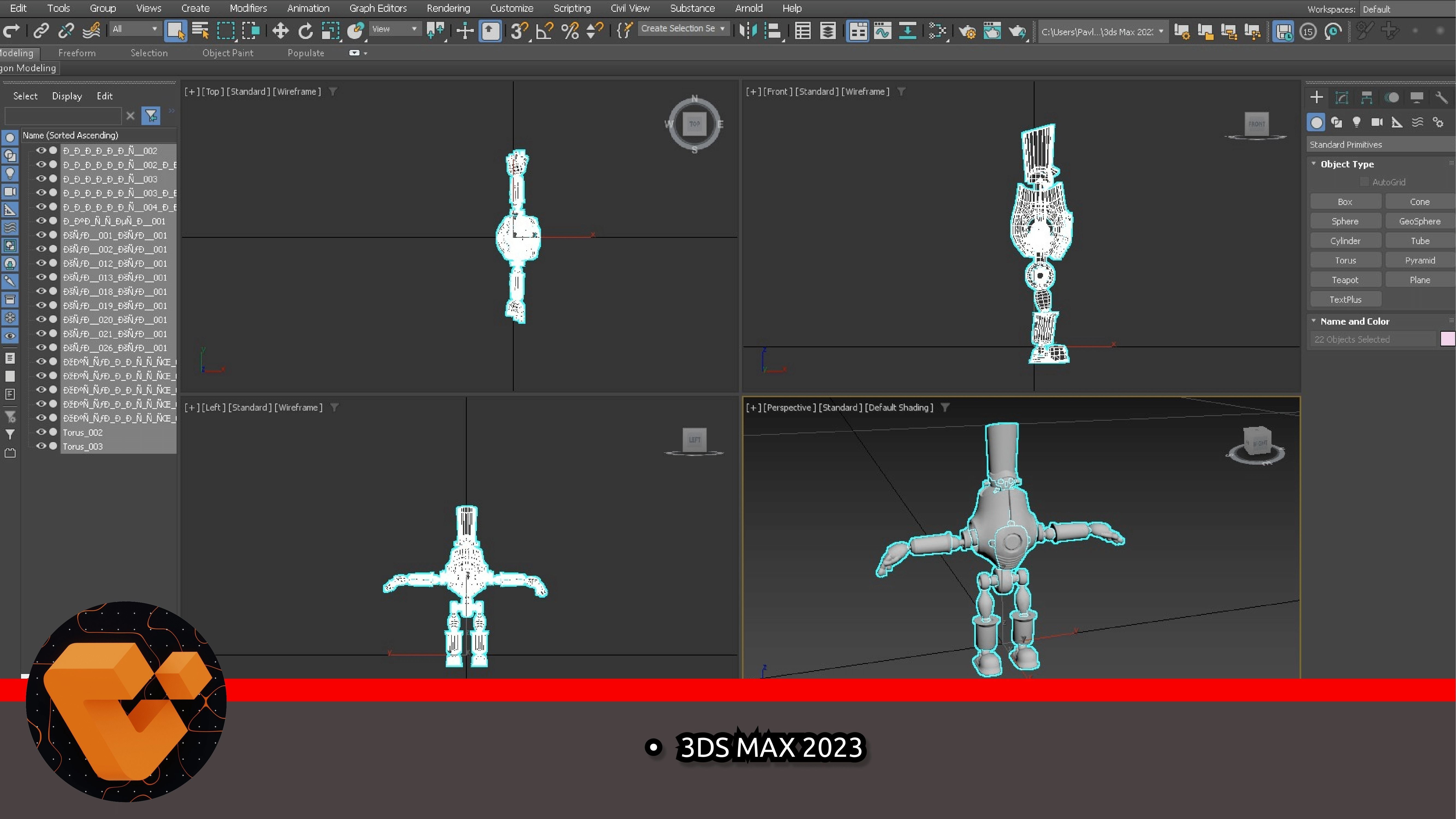Click the Sphere primitive button

[1345, 221]
